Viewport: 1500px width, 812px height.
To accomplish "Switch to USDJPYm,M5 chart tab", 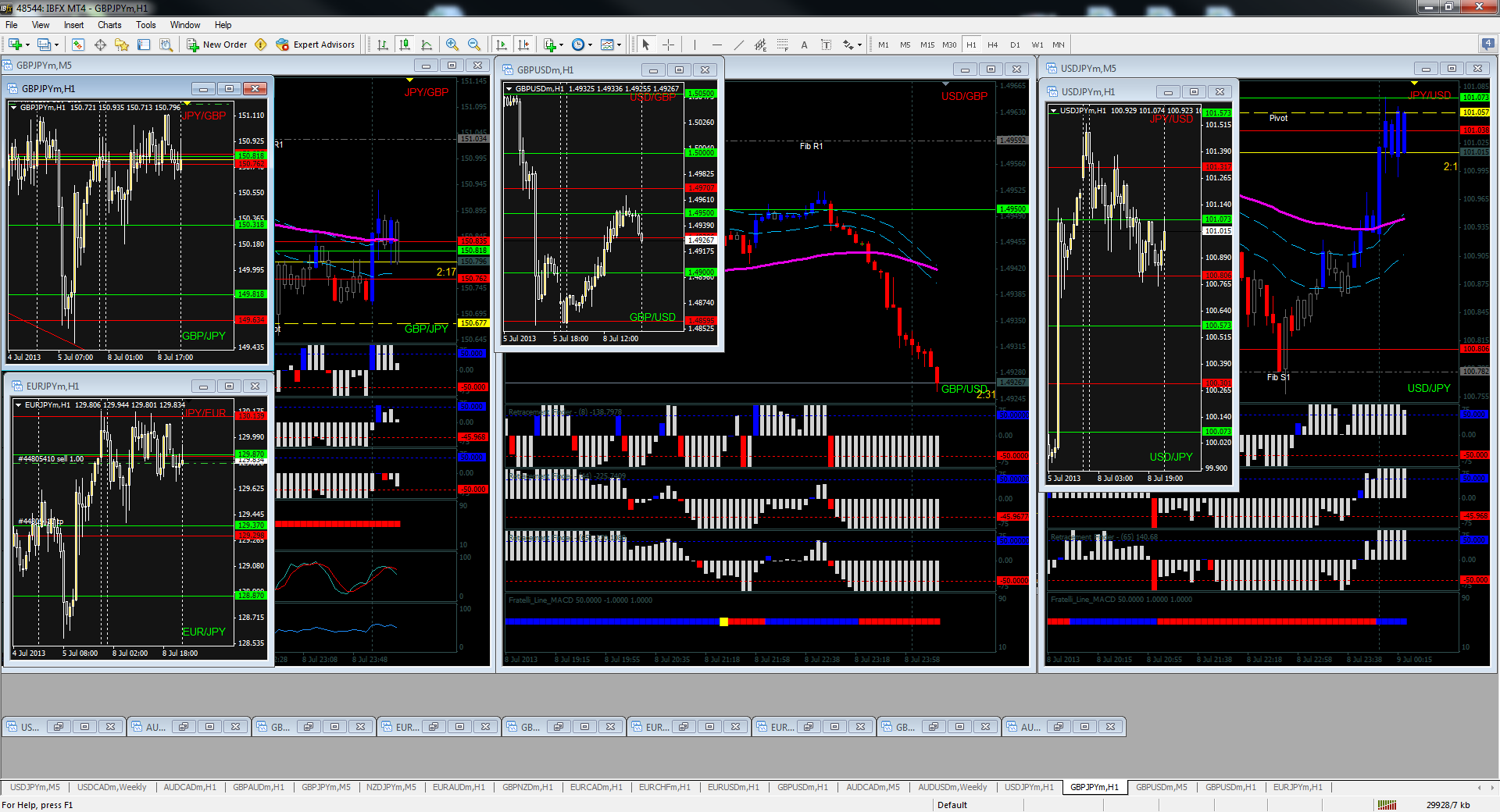I will click(x=34, y=787).
